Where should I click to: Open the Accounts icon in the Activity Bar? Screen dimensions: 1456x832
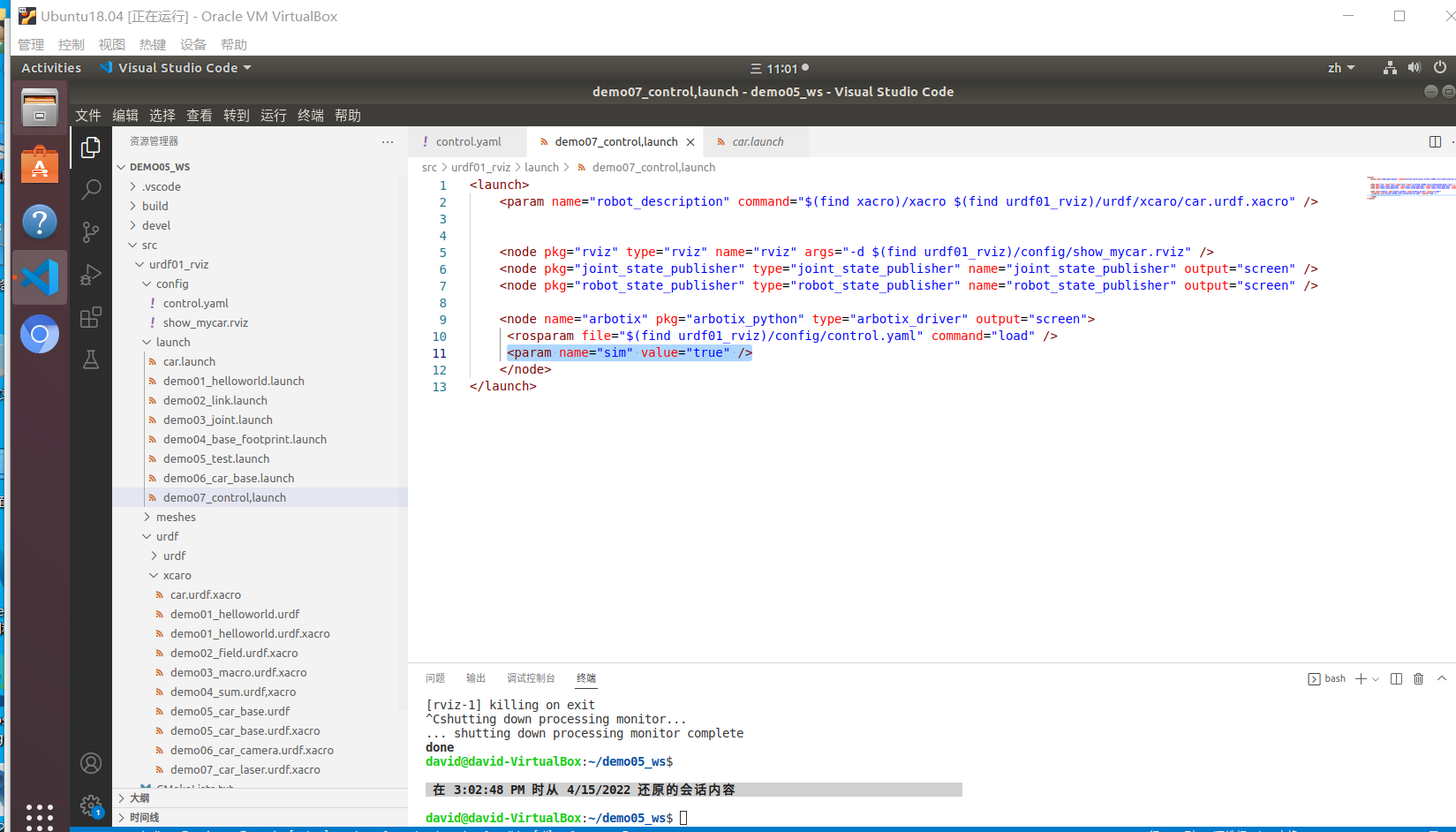click(x=91, y=763)
